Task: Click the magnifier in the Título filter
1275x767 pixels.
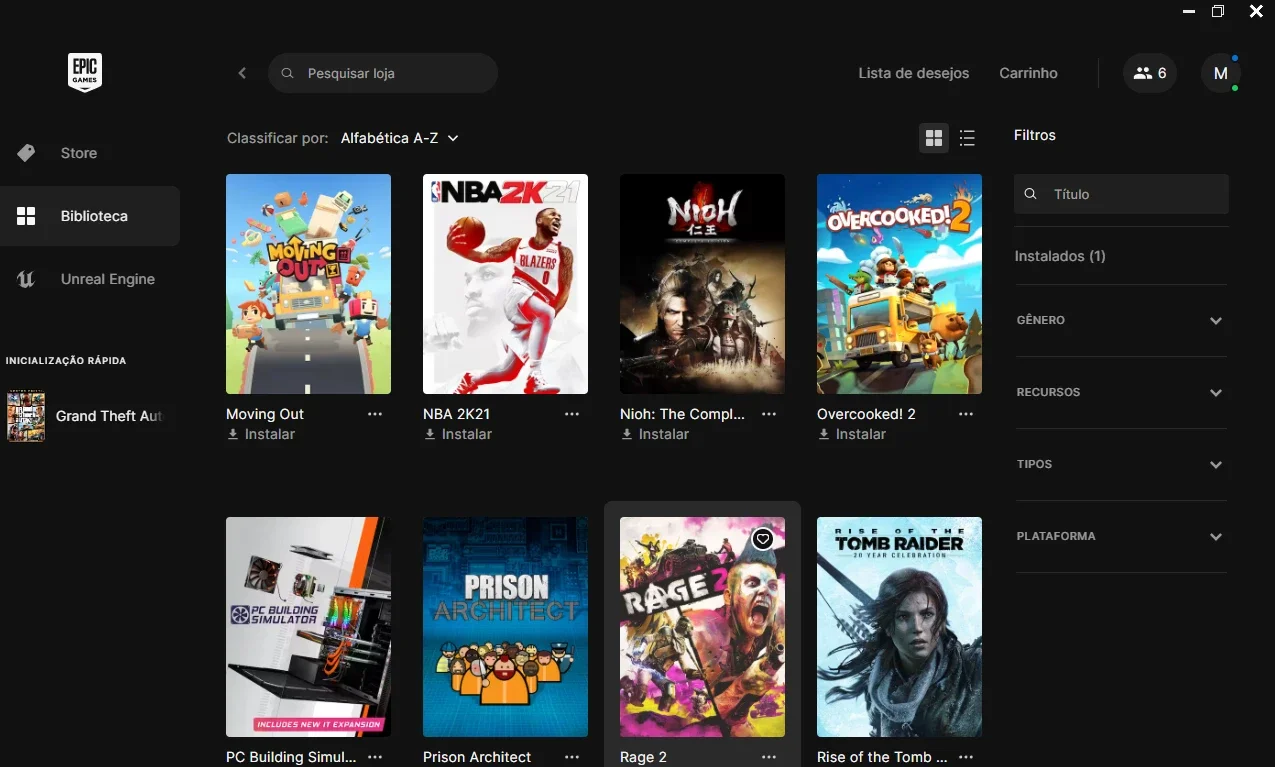Action: [x=1032, y=194]
